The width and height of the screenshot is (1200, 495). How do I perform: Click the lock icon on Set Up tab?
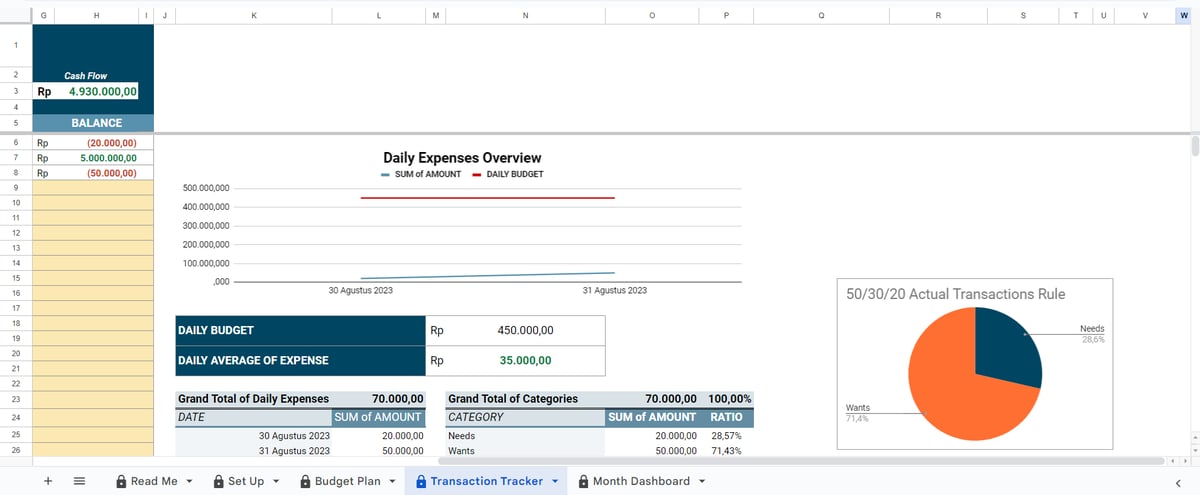[219, 481]
